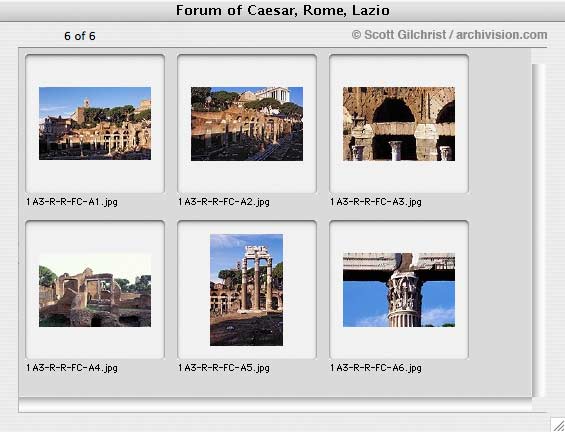Click the 1A3-R-R-FC-A1.jpg filename label
The height and width of the screenshot is (432, 565).
point(72,202)
